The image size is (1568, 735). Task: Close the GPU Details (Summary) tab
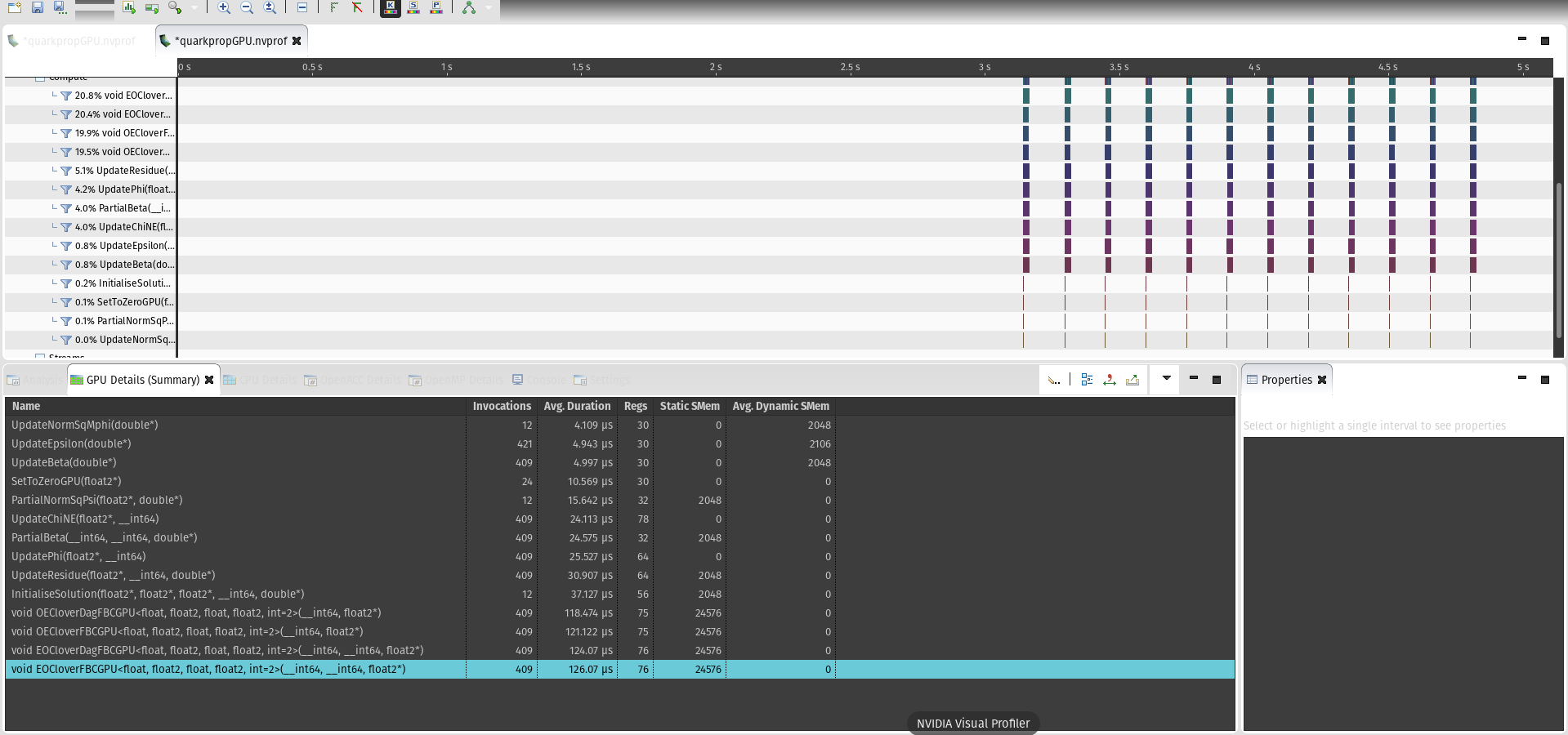209,380
